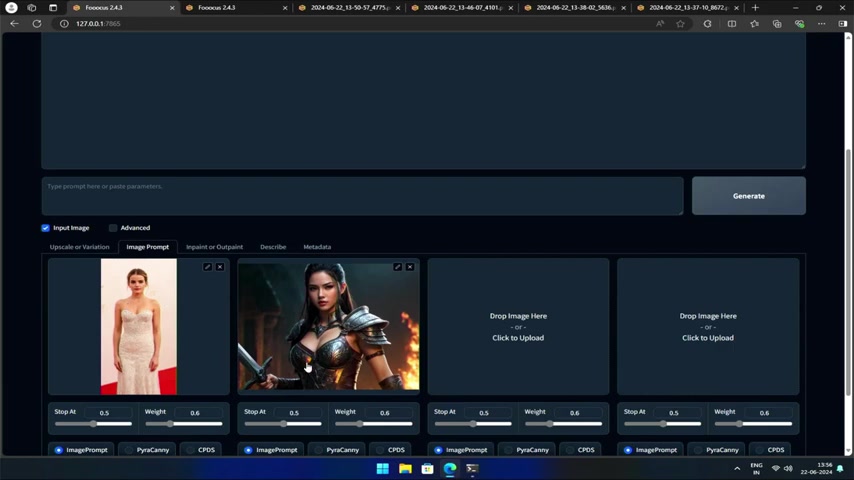Switch to Upscale or Variation tab
The height and width of the screenshot is (480, 854).
80,247
